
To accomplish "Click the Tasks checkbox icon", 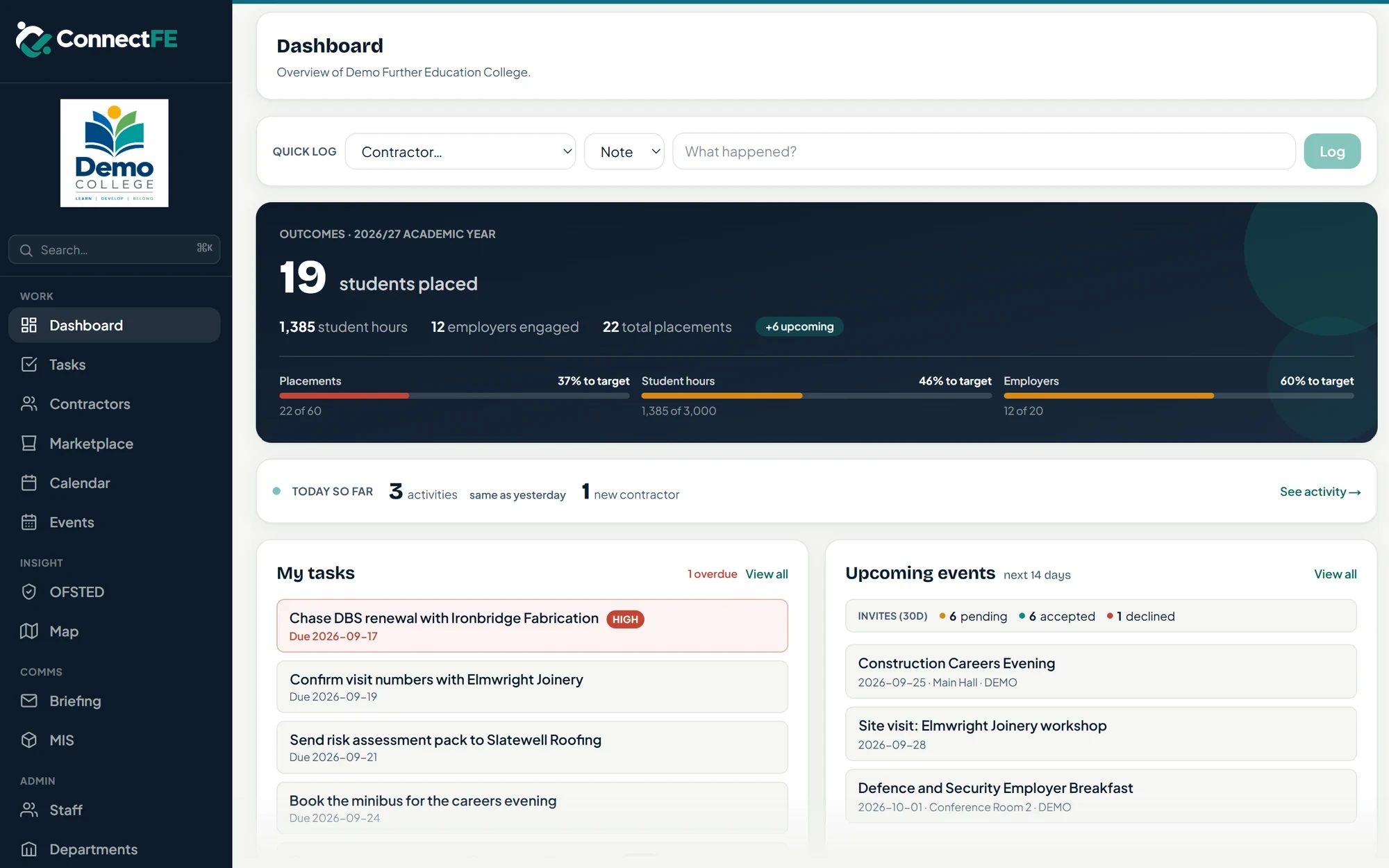I will pos(29,365).
